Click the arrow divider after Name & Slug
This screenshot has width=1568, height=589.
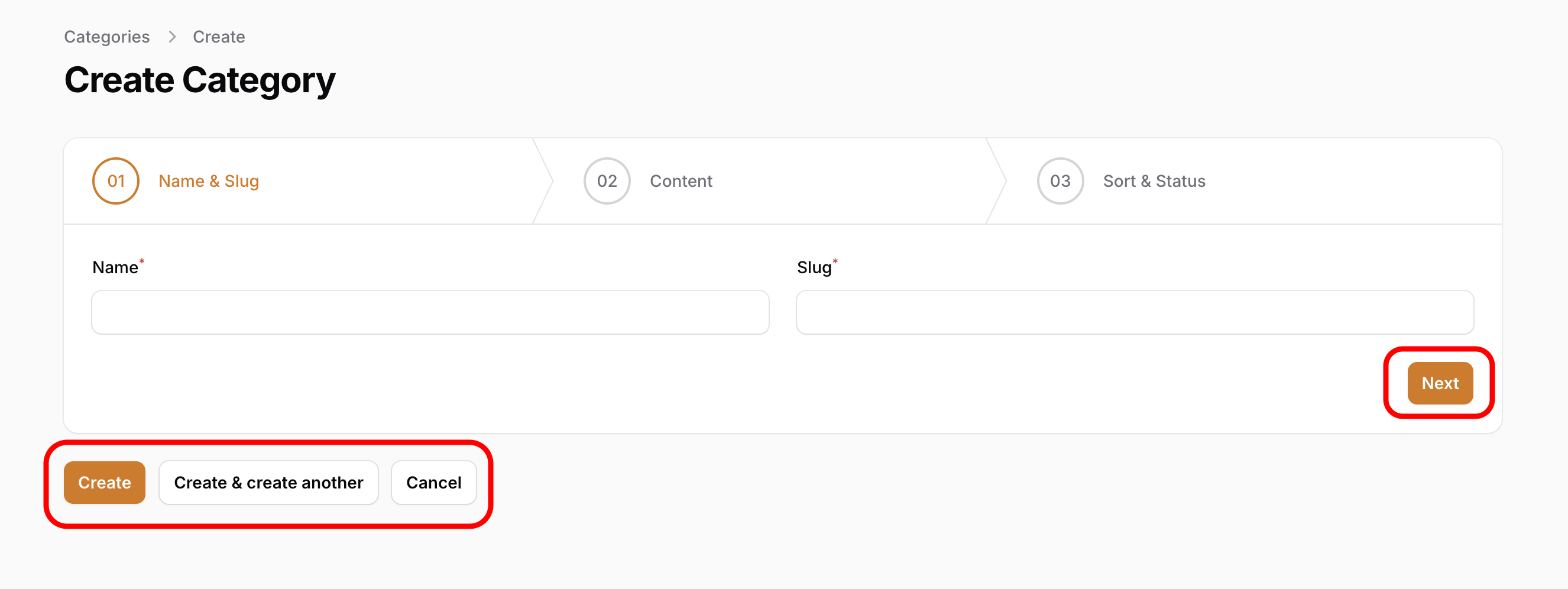tap(543, 181)
